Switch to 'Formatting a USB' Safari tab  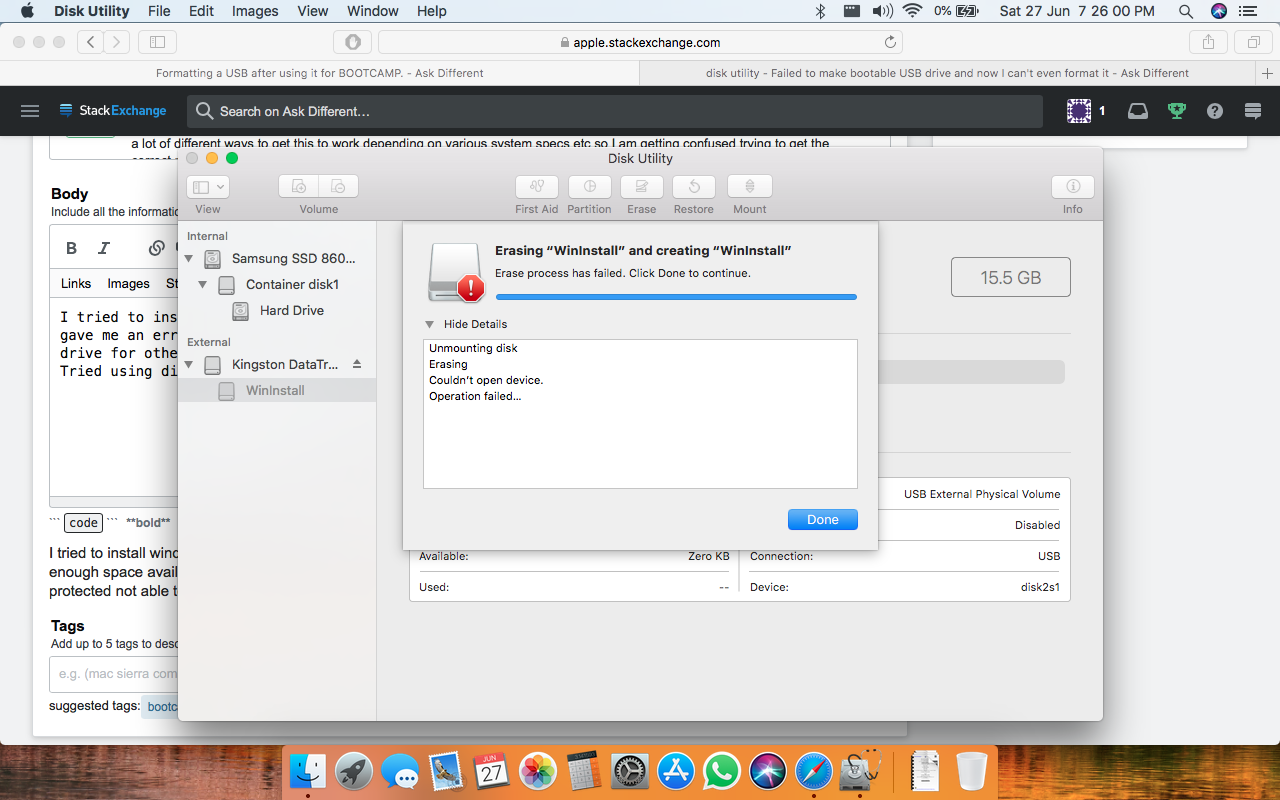coord(320,73)
